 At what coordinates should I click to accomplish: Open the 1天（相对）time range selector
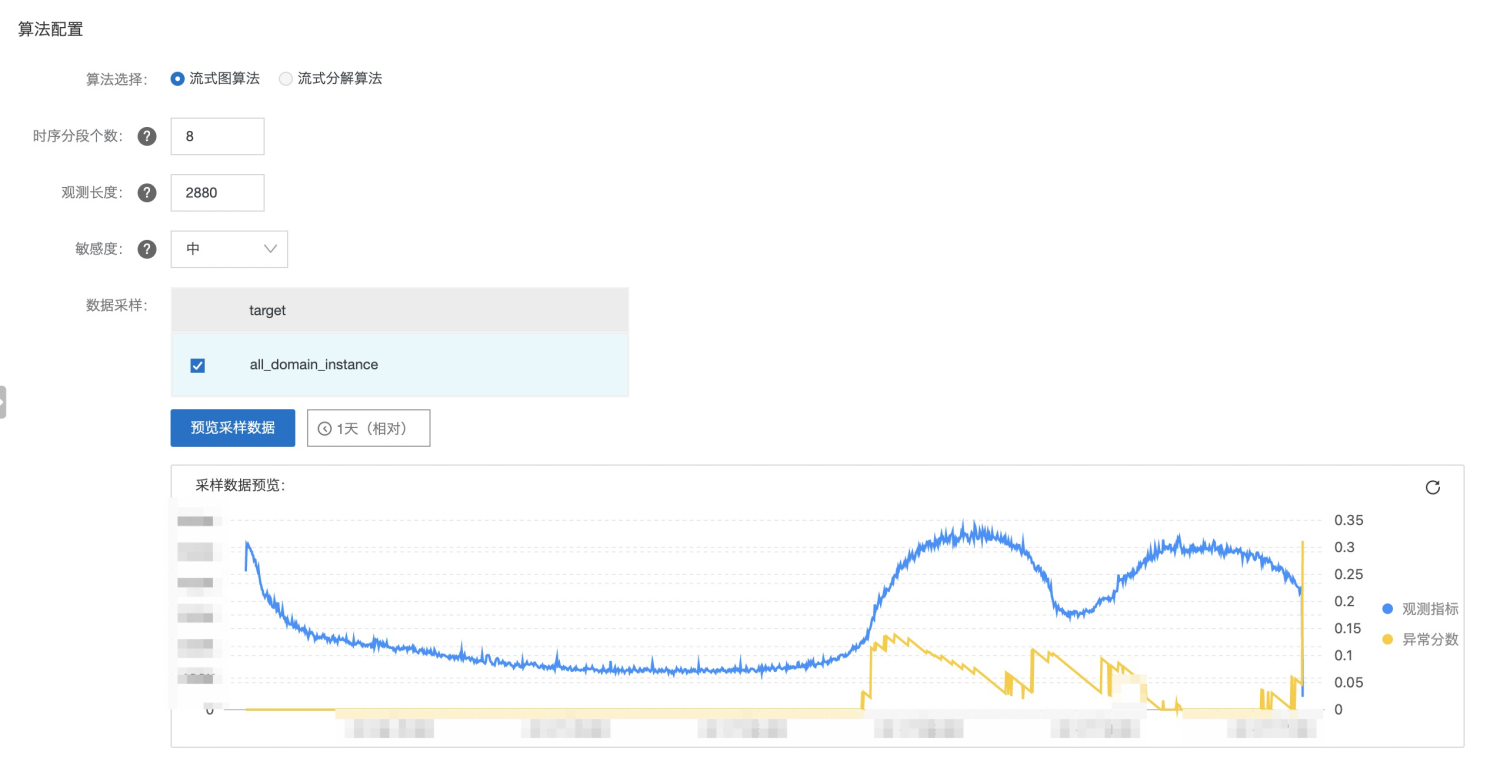[368, 428]
